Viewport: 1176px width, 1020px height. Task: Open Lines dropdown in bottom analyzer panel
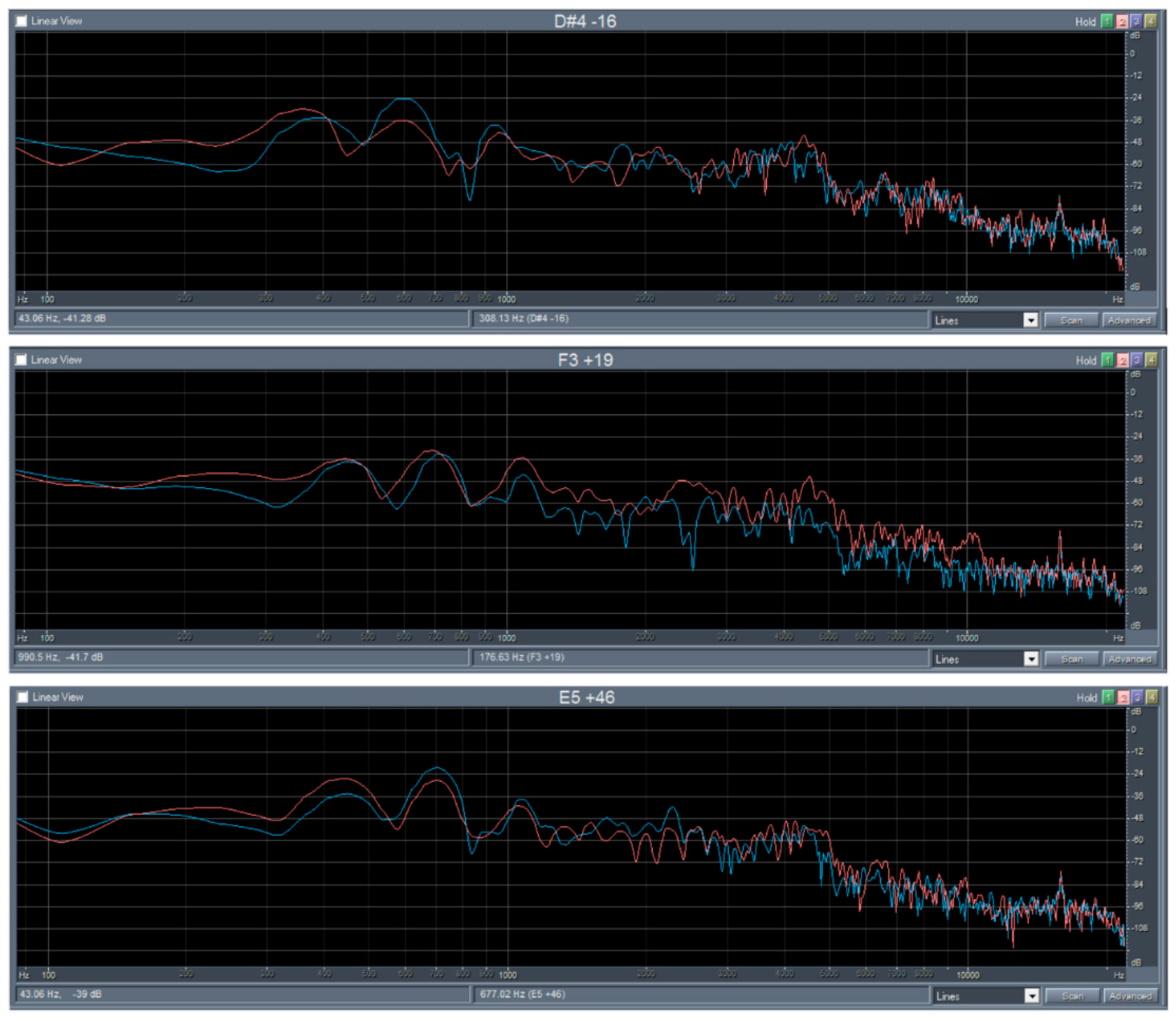click(x=1031, y=996)
